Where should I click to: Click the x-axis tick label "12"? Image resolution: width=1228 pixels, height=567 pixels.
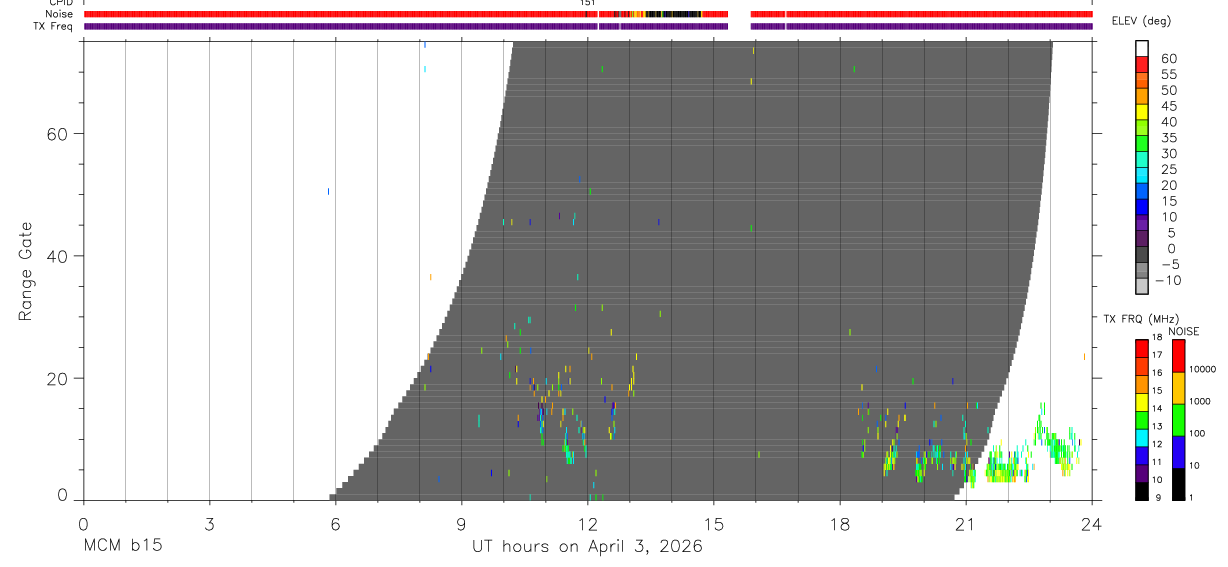587,522
